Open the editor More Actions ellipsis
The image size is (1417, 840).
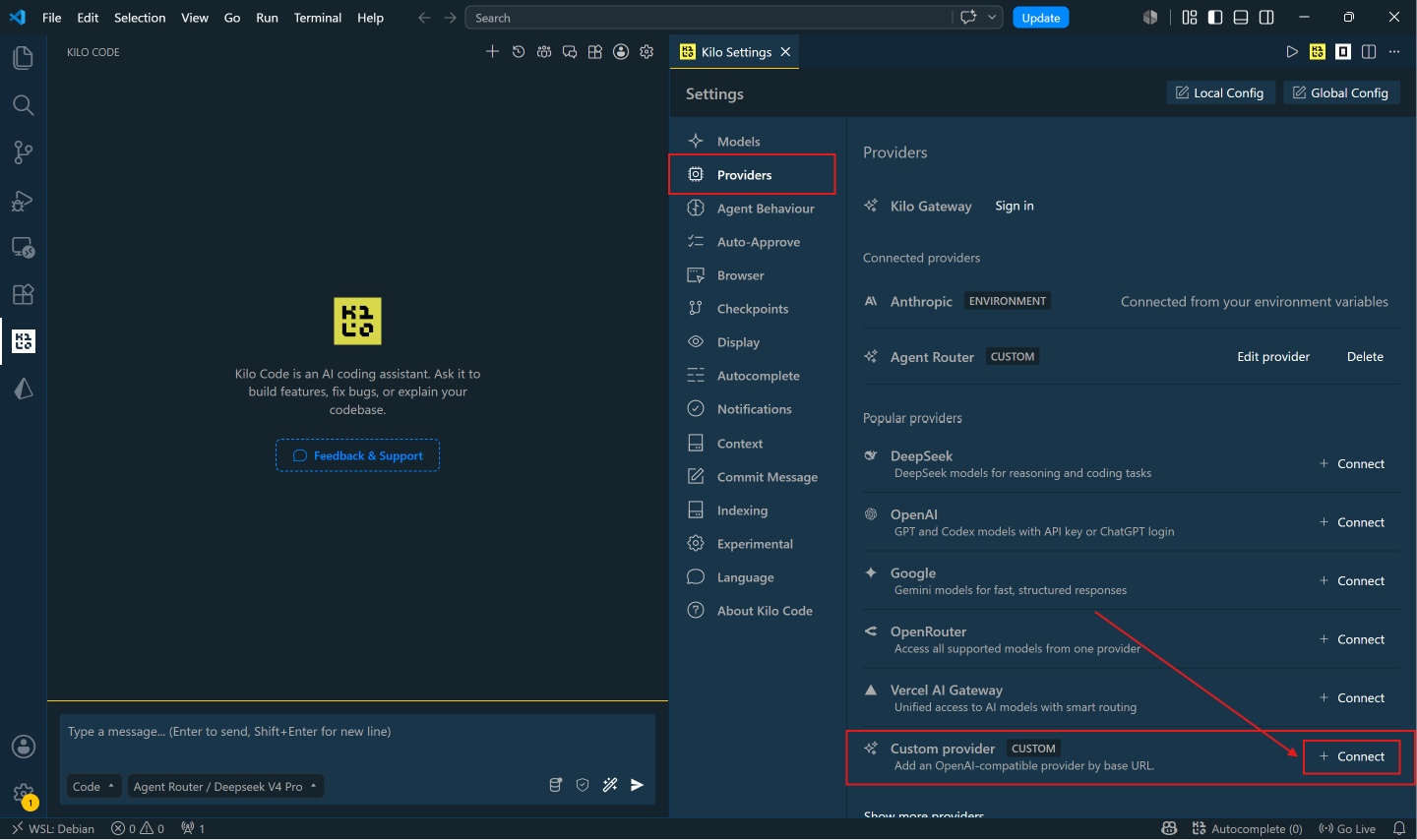1394,52
